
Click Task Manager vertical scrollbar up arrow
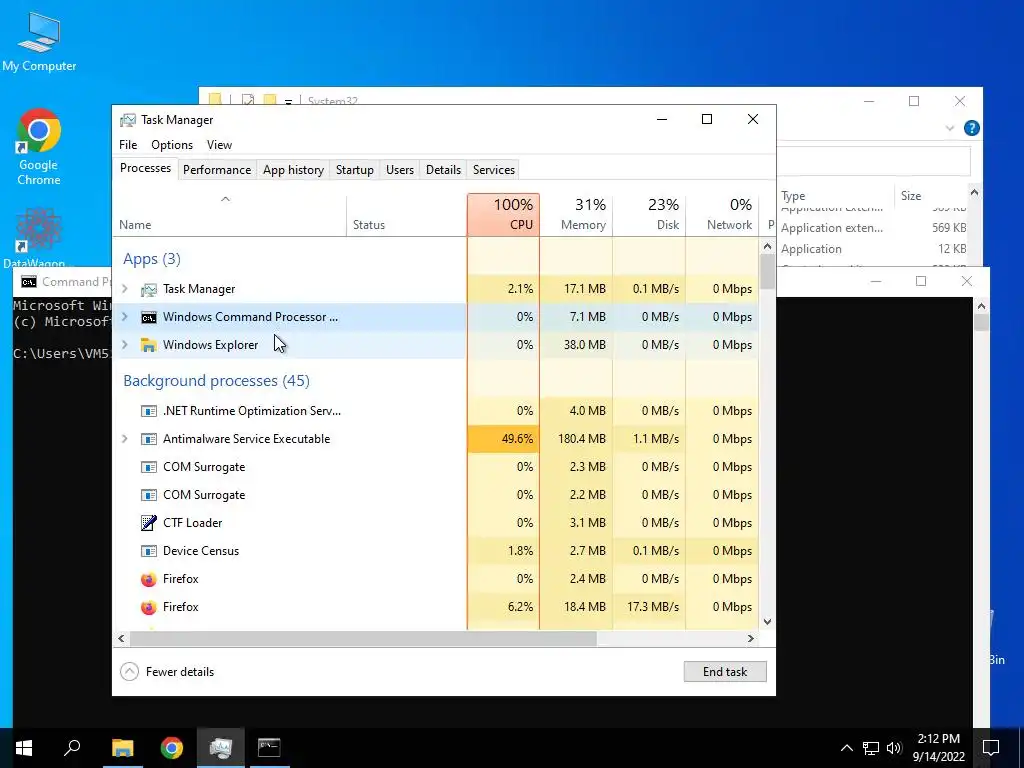pyautogui.click(x=767, y=247)
